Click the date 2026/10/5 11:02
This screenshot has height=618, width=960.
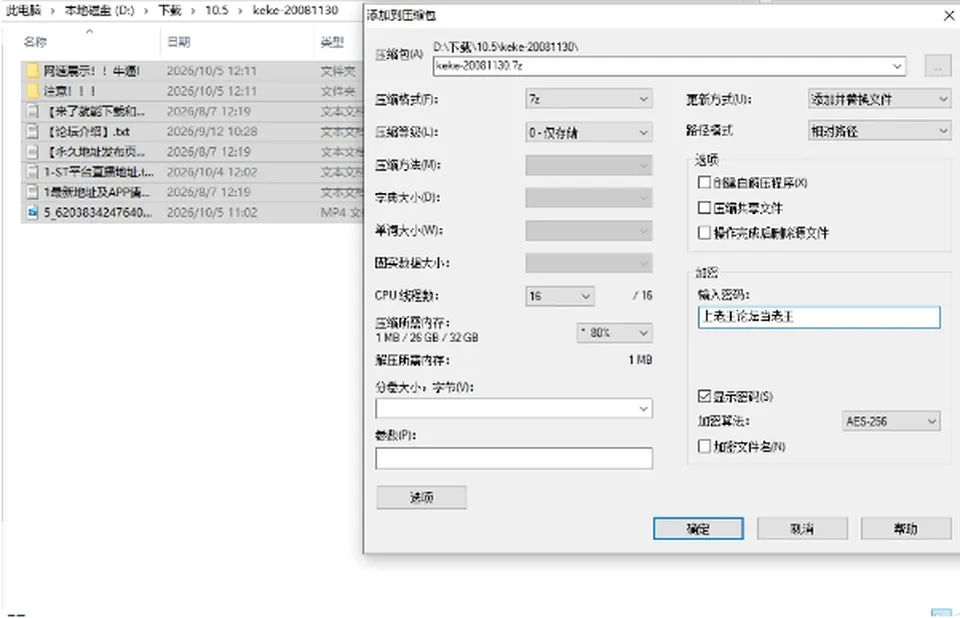[212, 213]
